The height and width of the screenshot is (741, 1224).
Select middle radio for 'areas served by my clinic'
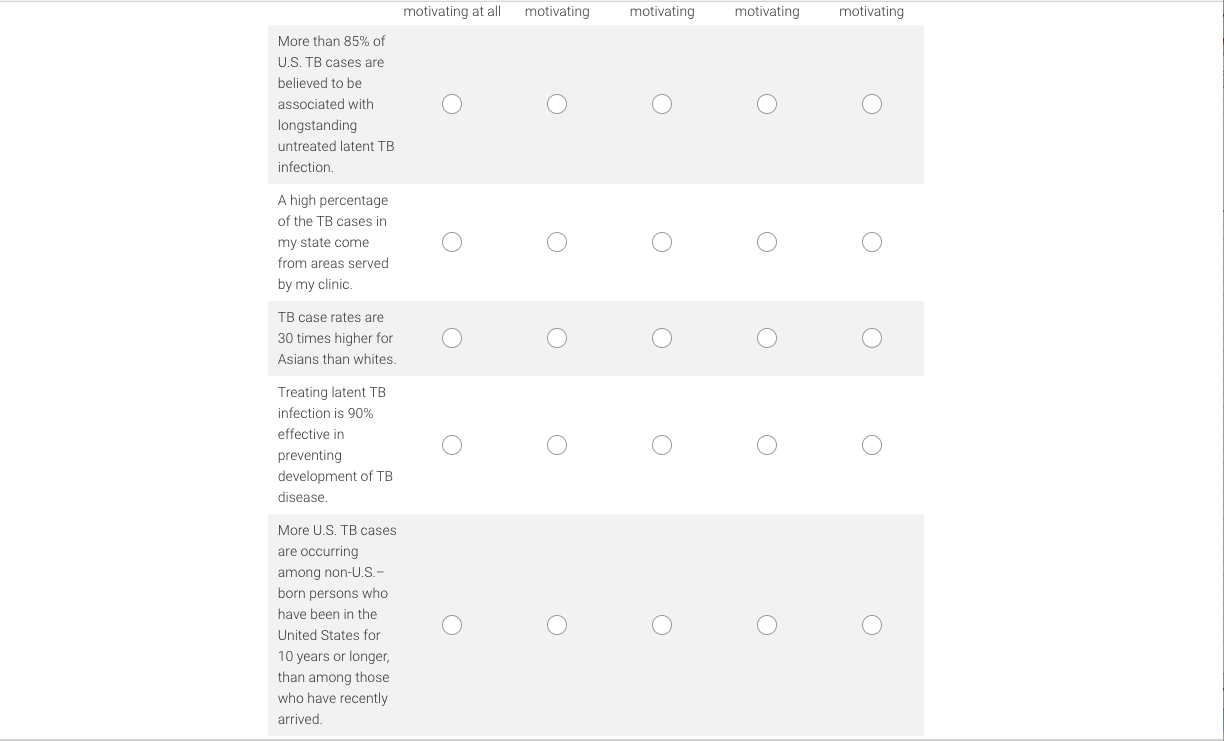pyautogui.click(x=662, y=242)
